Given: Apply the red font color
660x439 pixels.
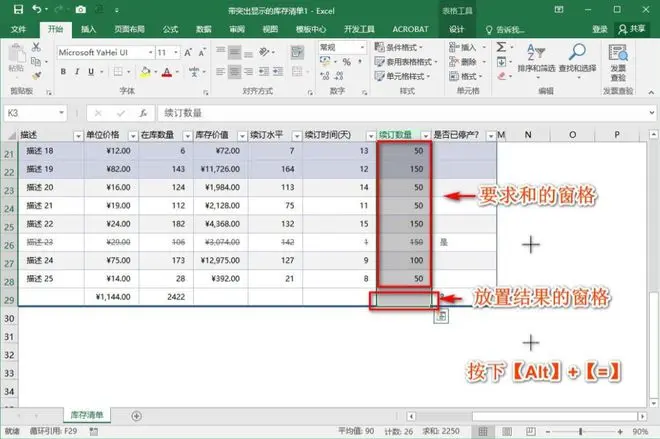Looking at the screenshot, I should [167, 72].
